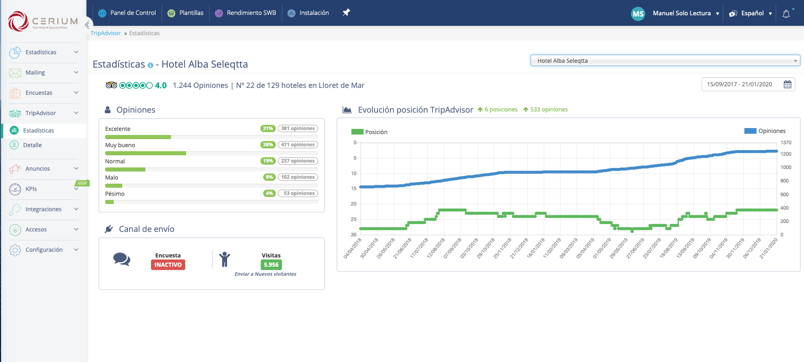Toggle the Posición legend series in chart
The height and width of the screenshot is (362, 804).
(x=369, y=132)
